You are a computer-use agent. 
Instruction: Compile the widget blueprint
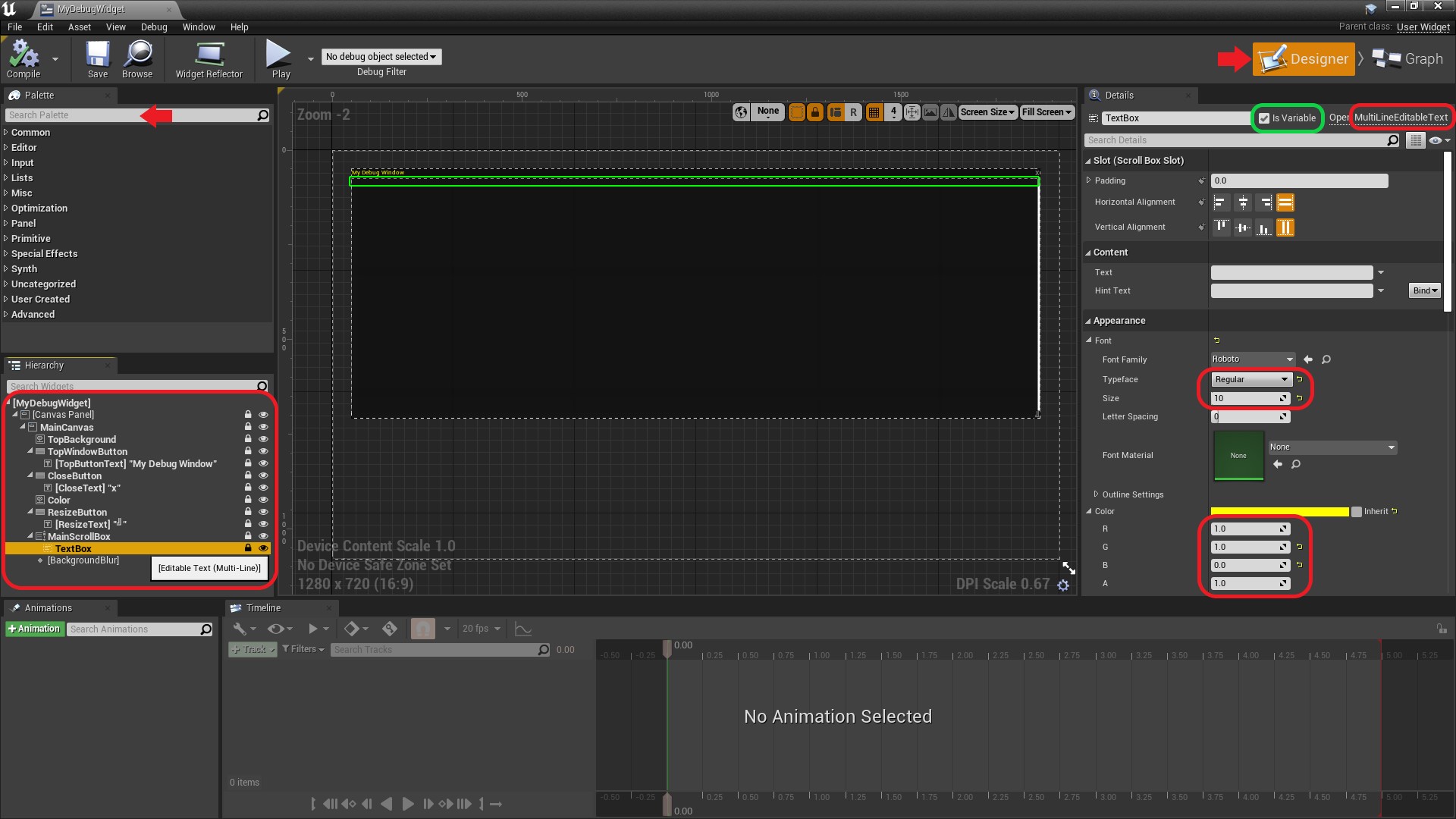(x=24, y=59)
